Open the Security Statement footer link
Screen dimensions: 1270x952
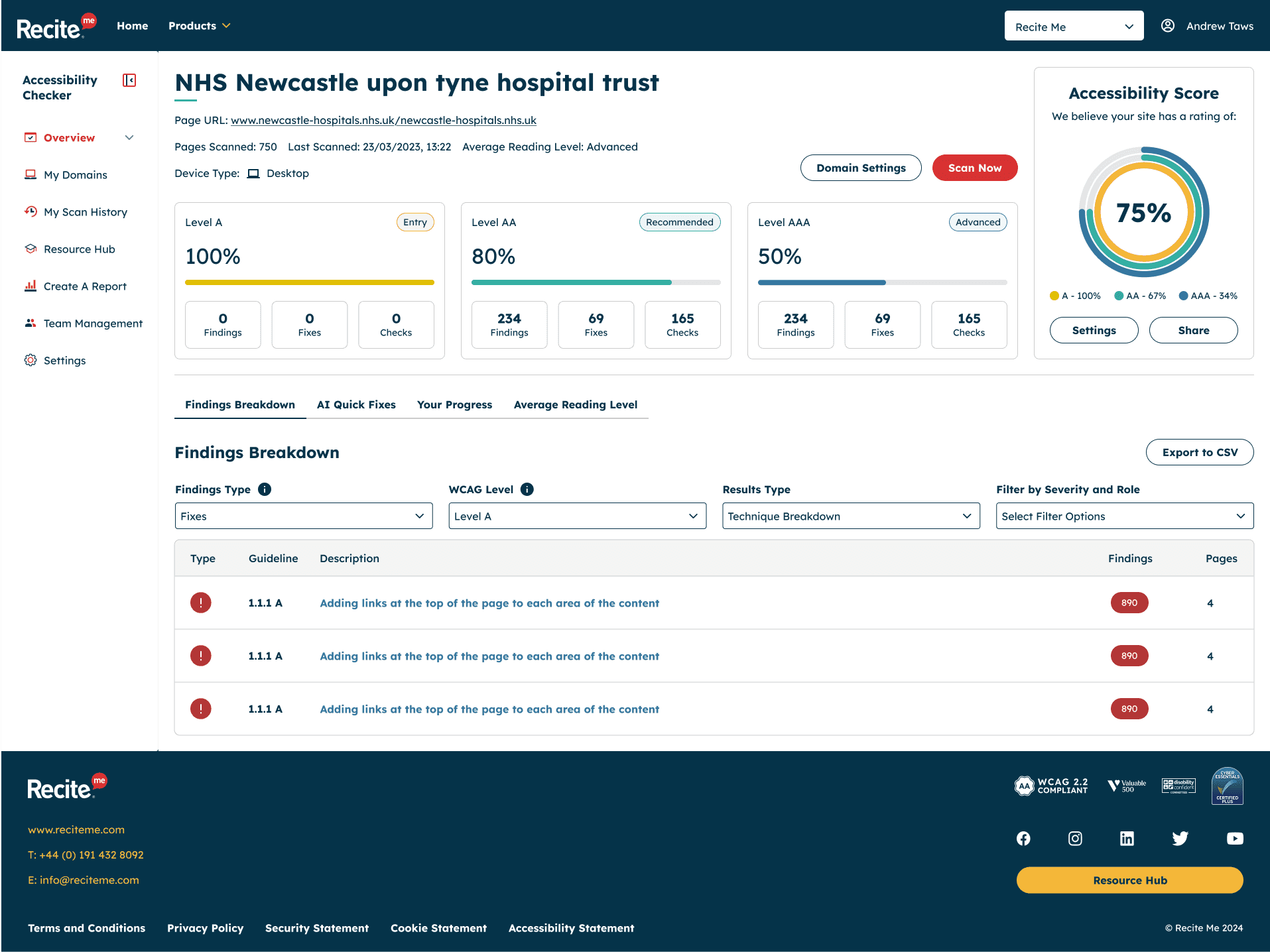point(317,928)
